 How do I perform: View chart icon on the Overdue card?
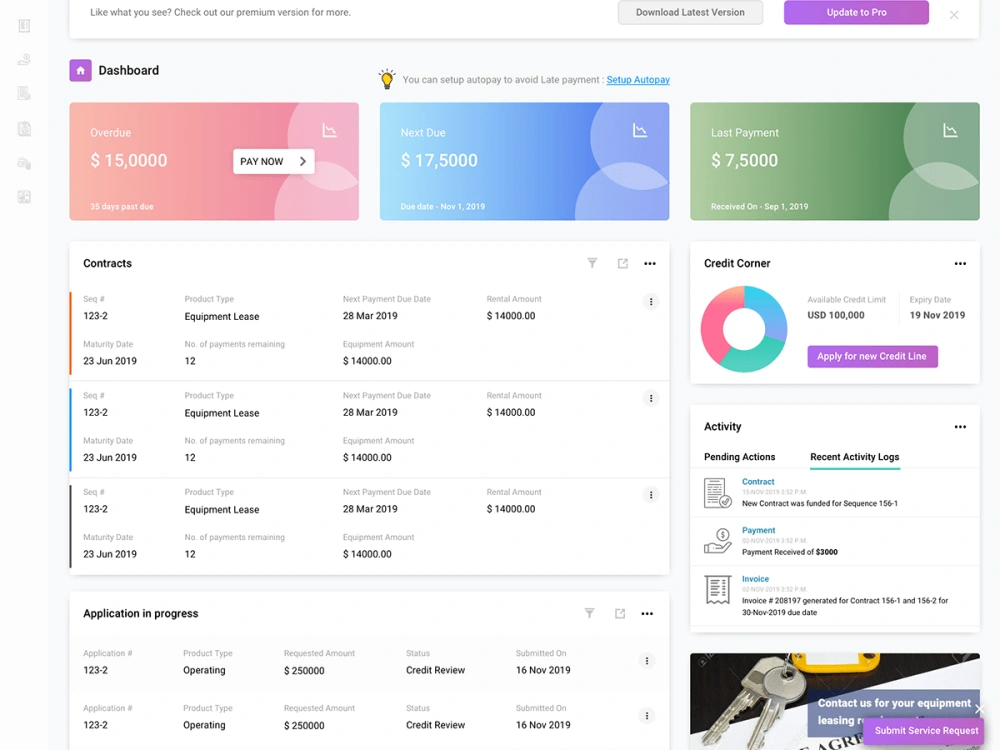[329, 131]
